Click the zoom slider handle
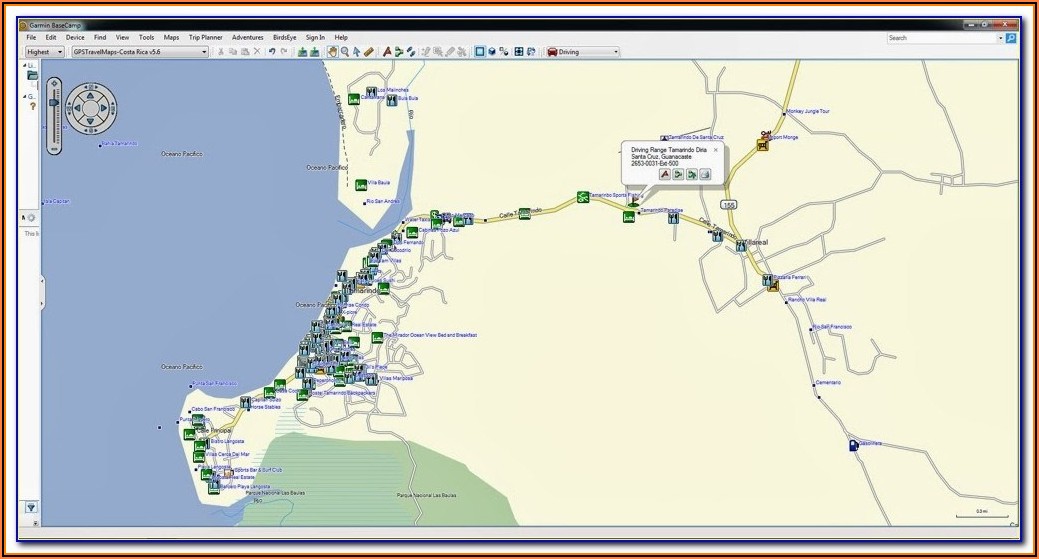Screen dimensions: 1039x559 point(54,103)
